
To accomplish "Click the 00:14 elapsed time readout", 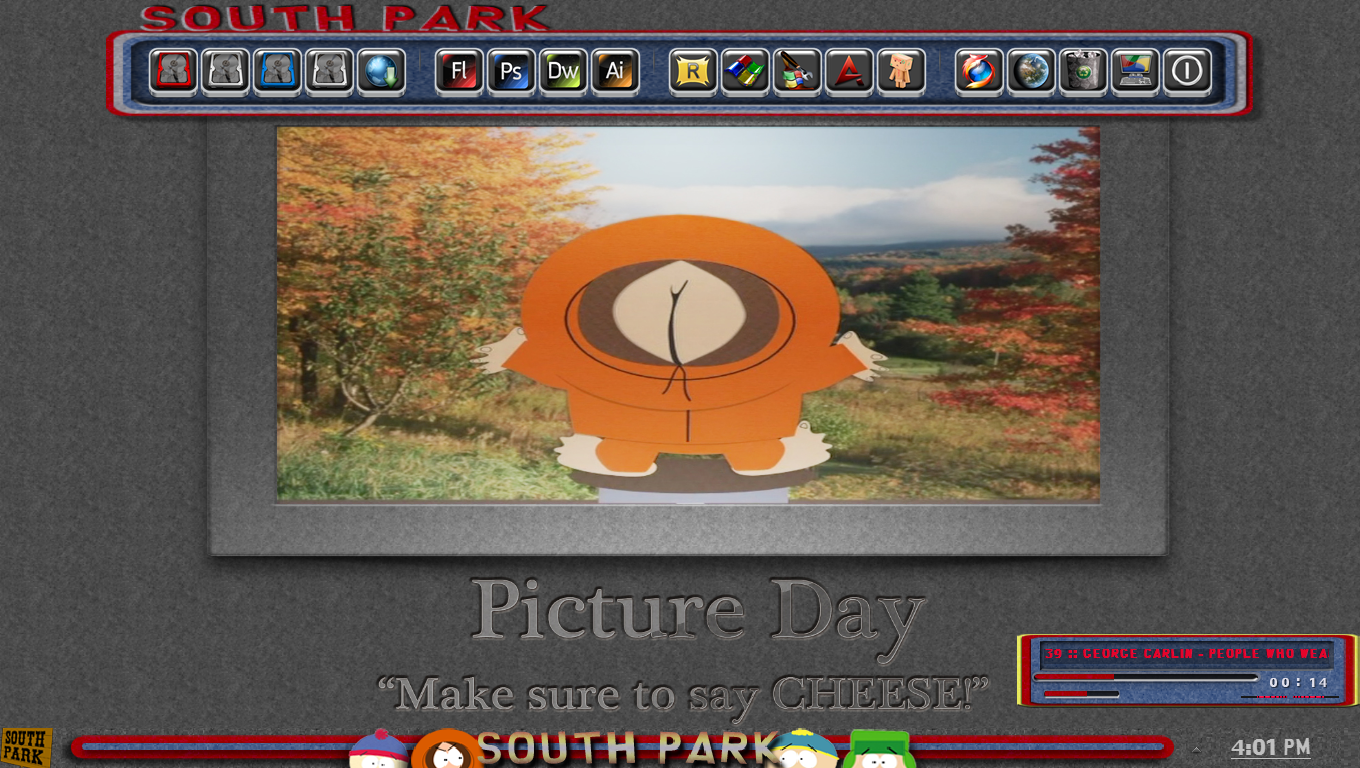I will pos(1299,682).
